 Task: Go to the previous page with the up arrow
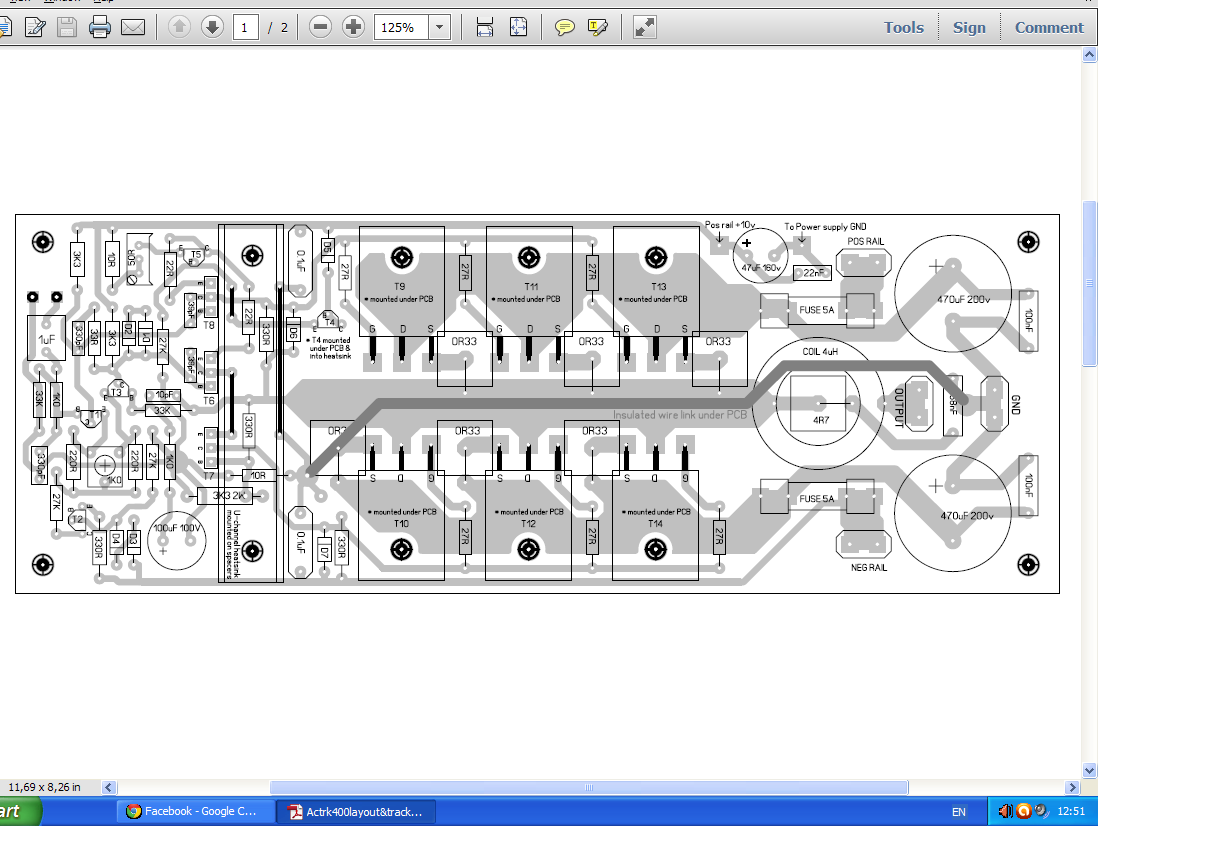[179, 28]
